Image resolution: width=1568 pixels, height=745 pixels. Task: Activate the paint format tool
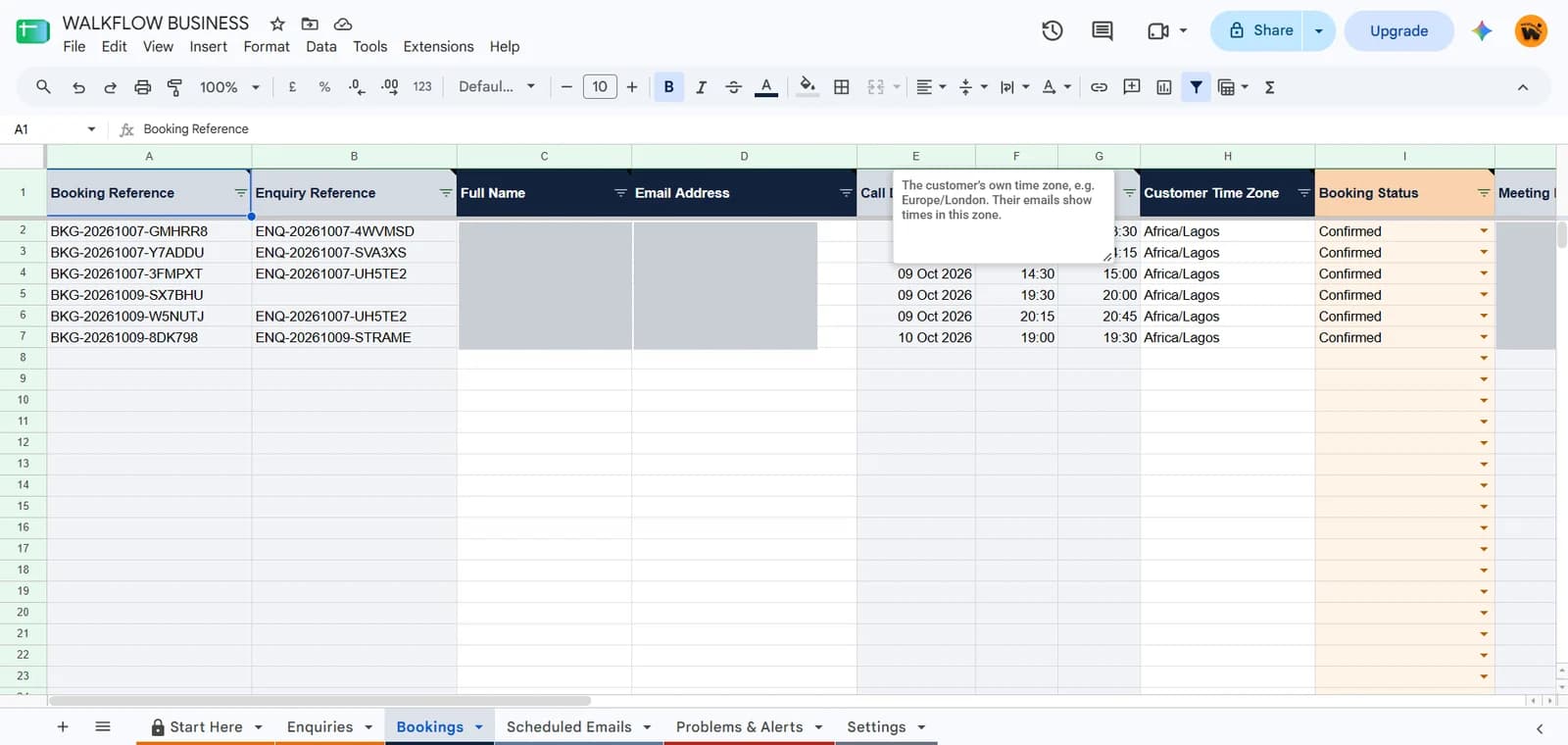(x=174, y=87)
